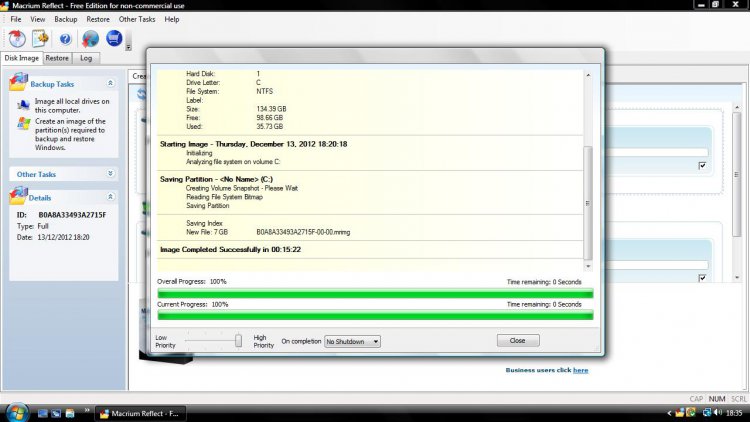Click the show desktop quick launch icon
The height and width of the screenshot is (422, 750).
click(x=43, y=413)
